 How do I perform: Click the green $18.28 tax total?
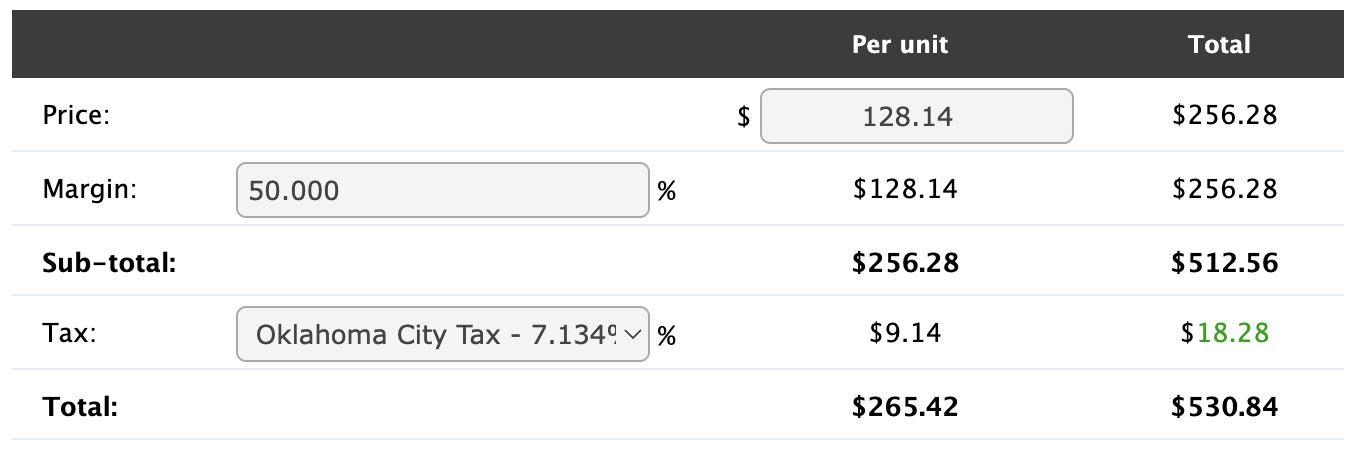(x=1225, y=334)
